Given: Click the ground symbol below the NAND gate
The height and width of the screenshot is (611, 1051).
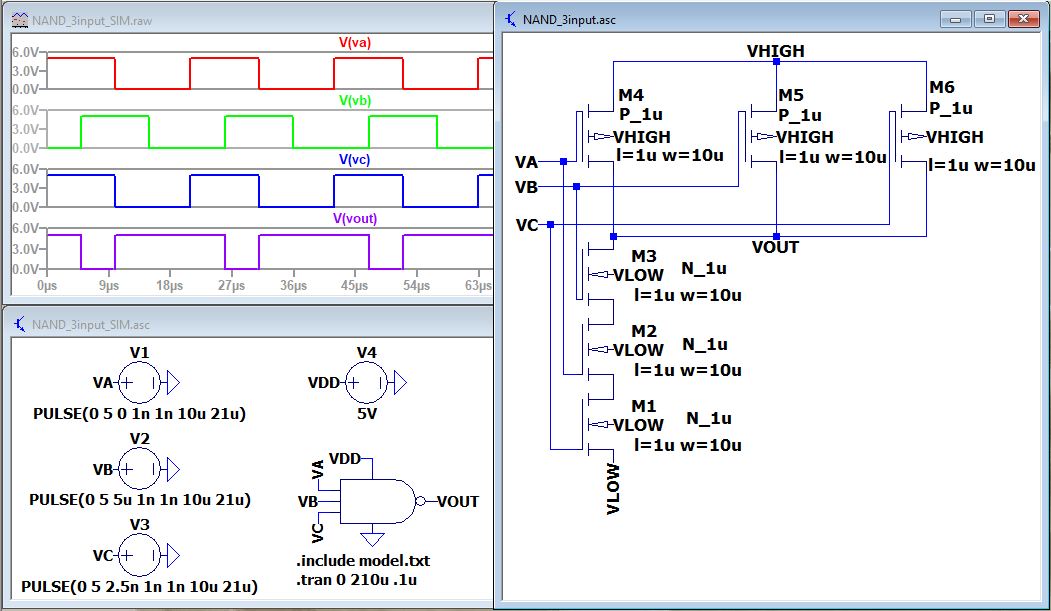Looking at the screenshot, I should pyautogui.click(x=372, y=538).
